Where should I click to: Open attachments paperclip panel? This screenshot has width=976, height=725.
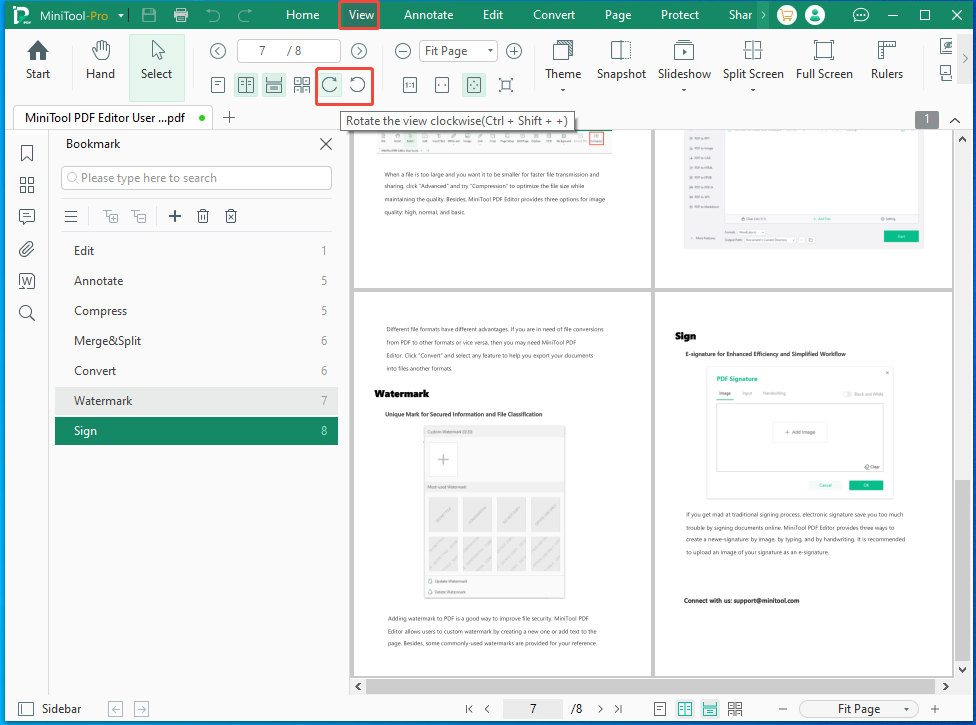pos(27,249)
